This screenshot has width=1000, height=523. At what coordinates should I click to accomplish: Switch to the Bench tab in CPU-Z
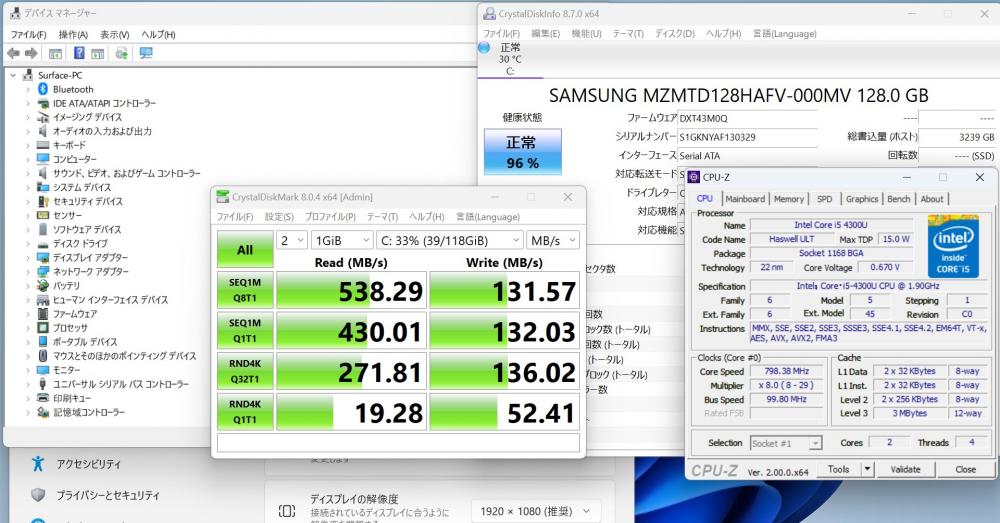click(899, 199)
